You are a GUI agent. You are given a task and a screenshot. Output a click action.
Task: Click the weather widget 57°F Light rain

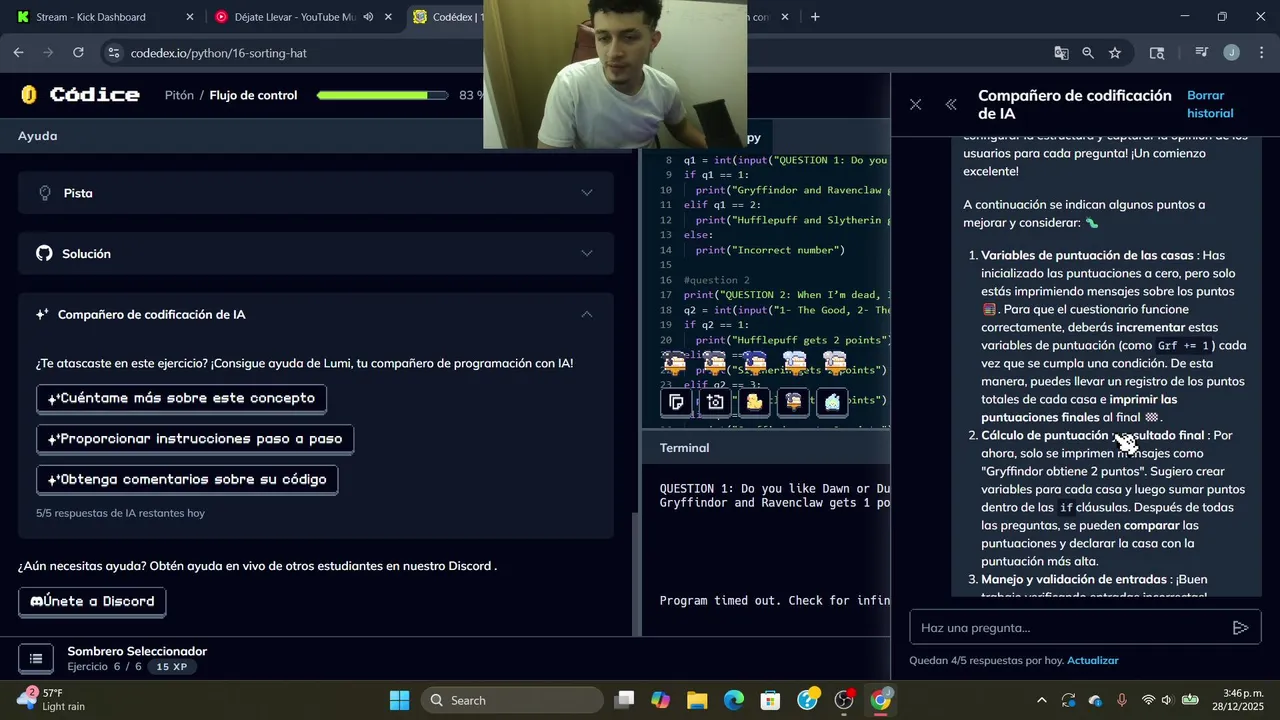click(52, 700)
